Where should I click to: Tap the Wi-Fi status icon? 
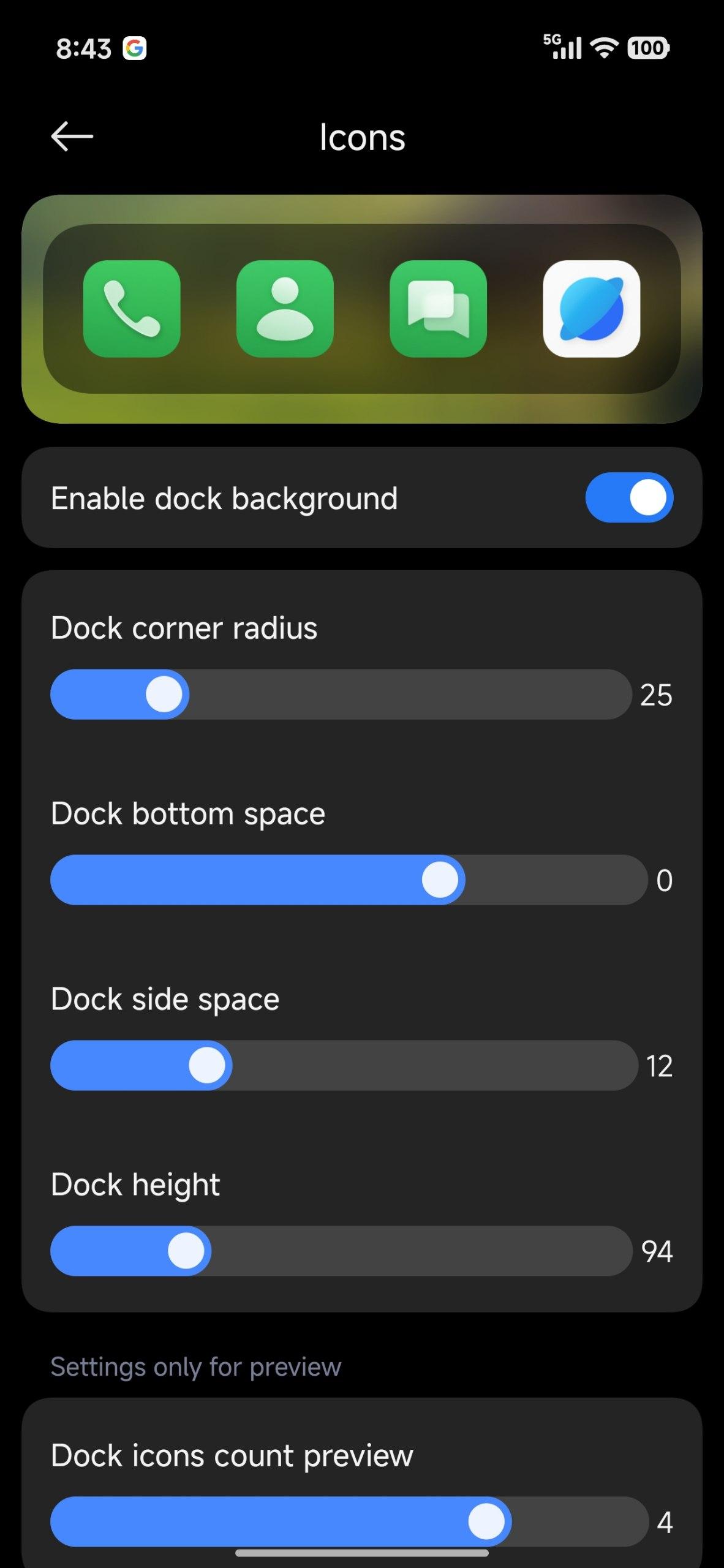604,48
